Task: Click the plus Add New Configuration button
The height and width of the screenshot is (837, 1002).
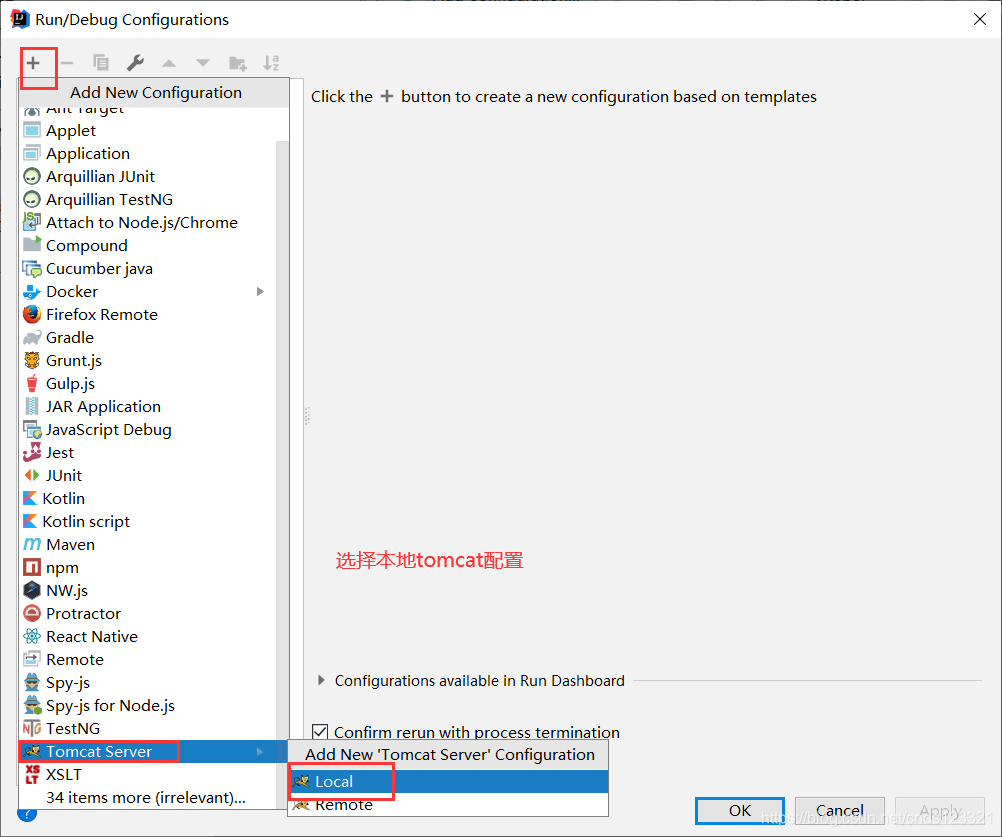Action: pos(33,63)
